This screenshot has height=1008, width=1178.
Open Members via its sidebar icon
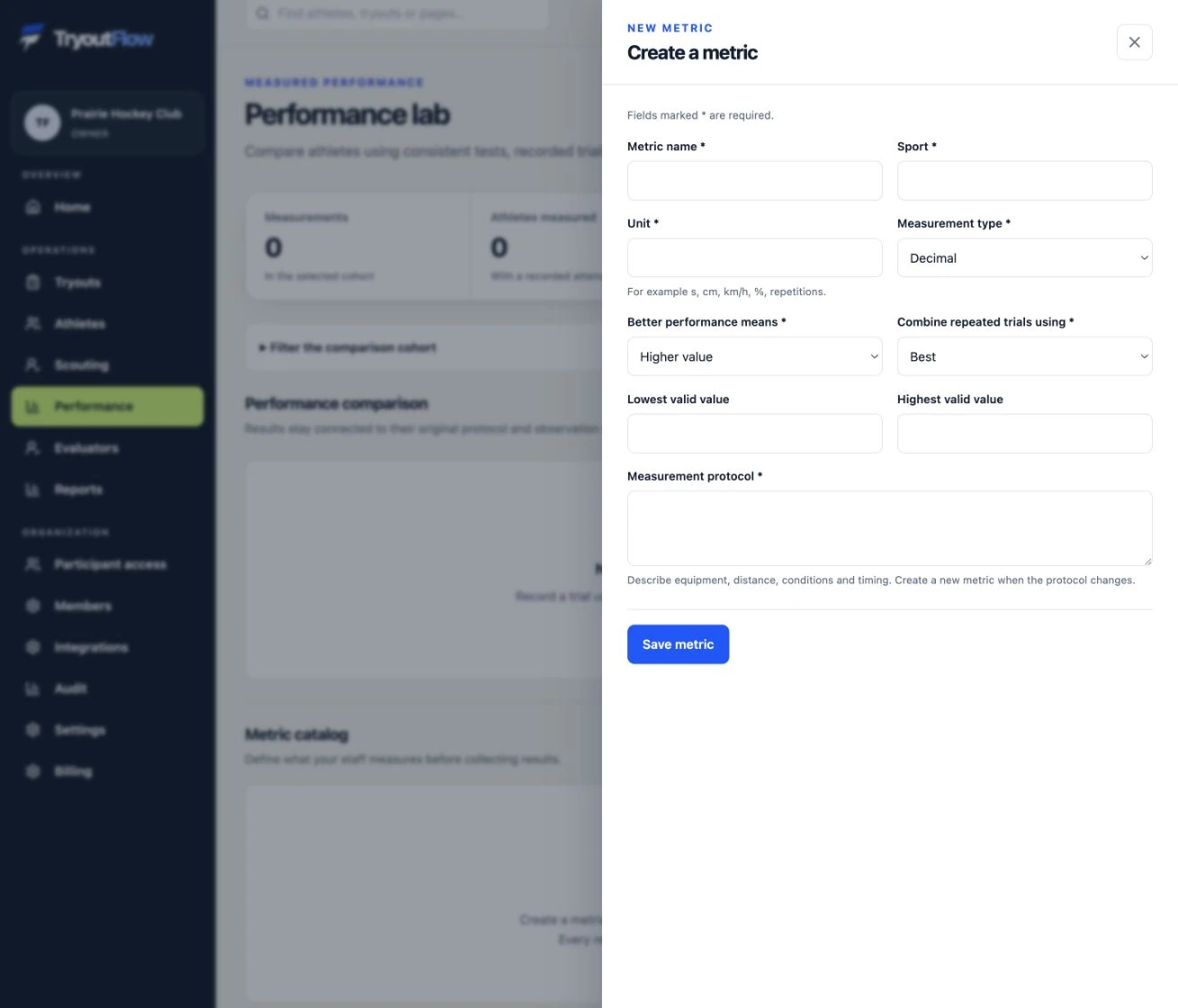(33, 606)
